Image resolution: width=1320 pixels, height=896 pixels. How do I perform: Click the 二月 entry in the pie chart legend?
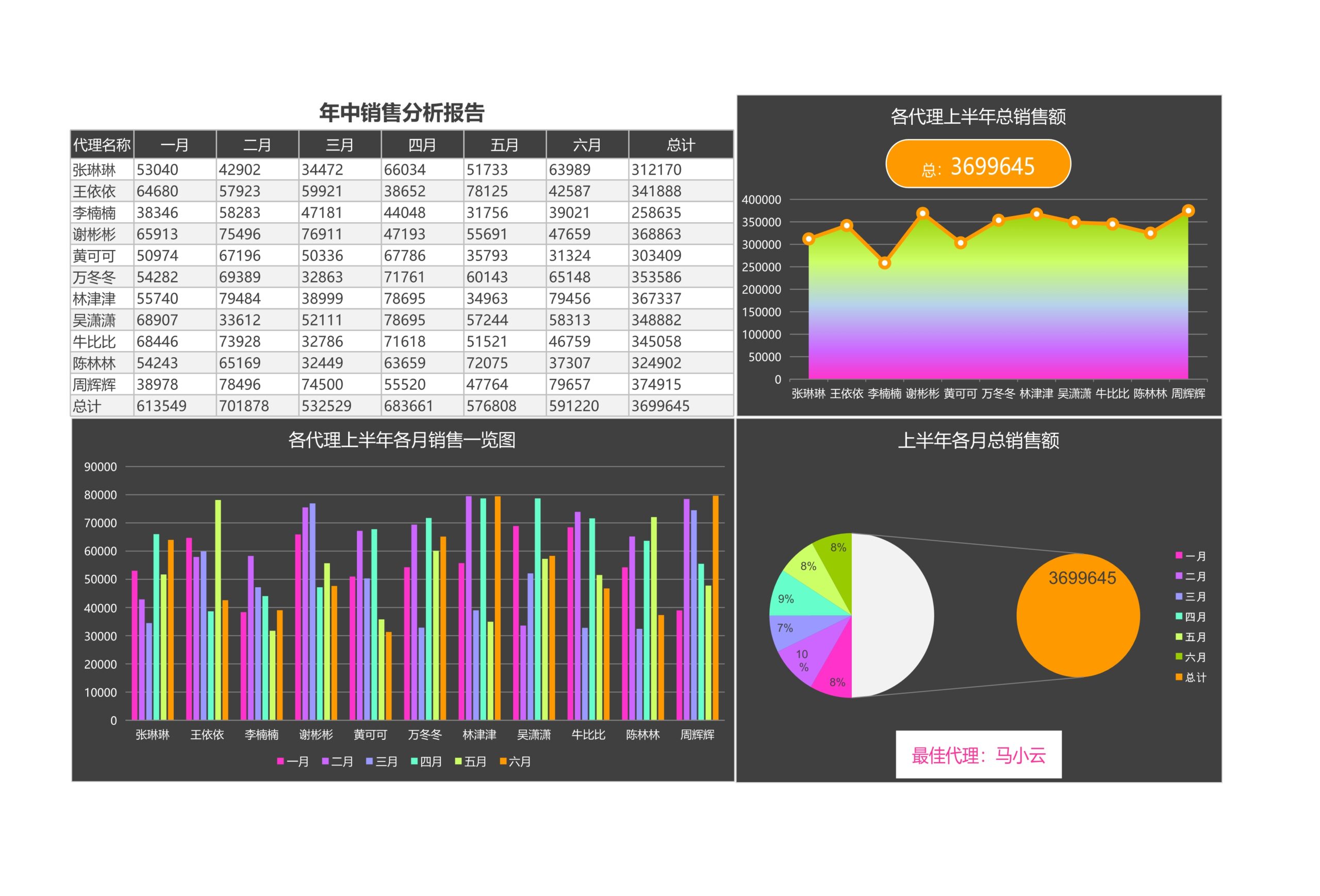click(1191, 576)
